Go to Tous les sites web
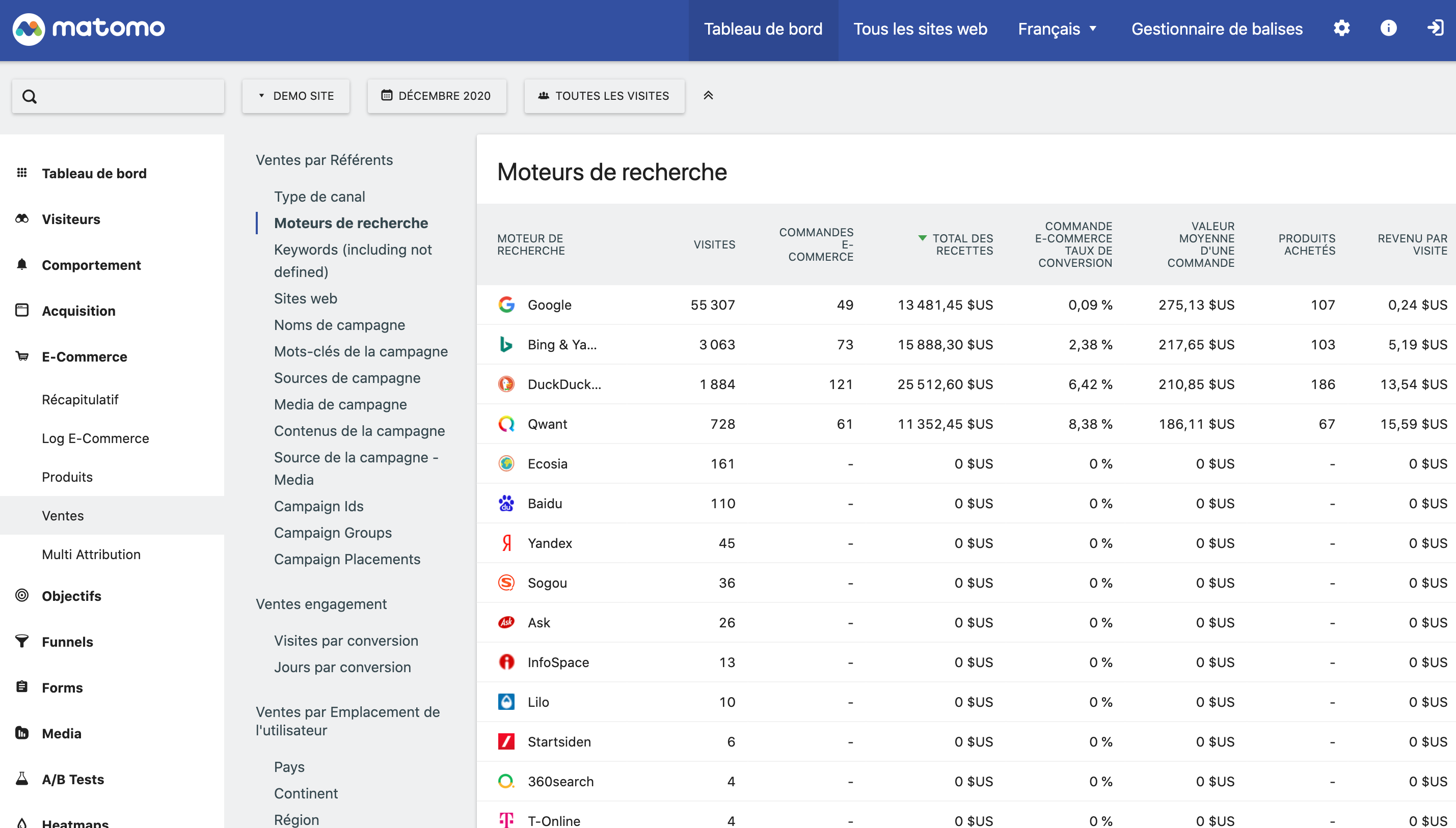1456x828 pixels. (x=920, y=29)
